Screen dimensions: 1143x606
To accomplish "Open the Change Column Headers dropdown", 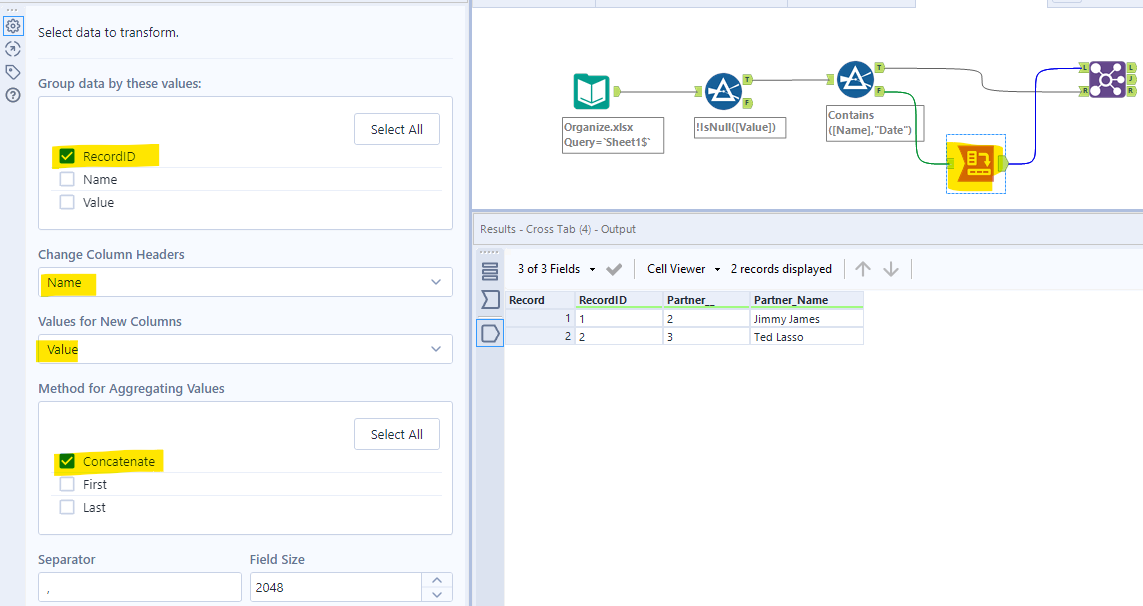I will coord(435,282).
